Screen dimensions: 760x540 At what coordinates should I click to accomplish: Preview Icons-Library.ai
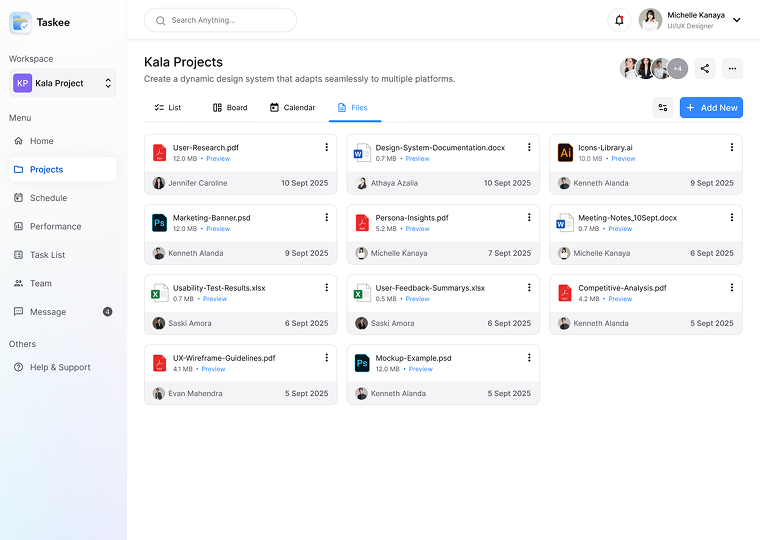(623, 159)
